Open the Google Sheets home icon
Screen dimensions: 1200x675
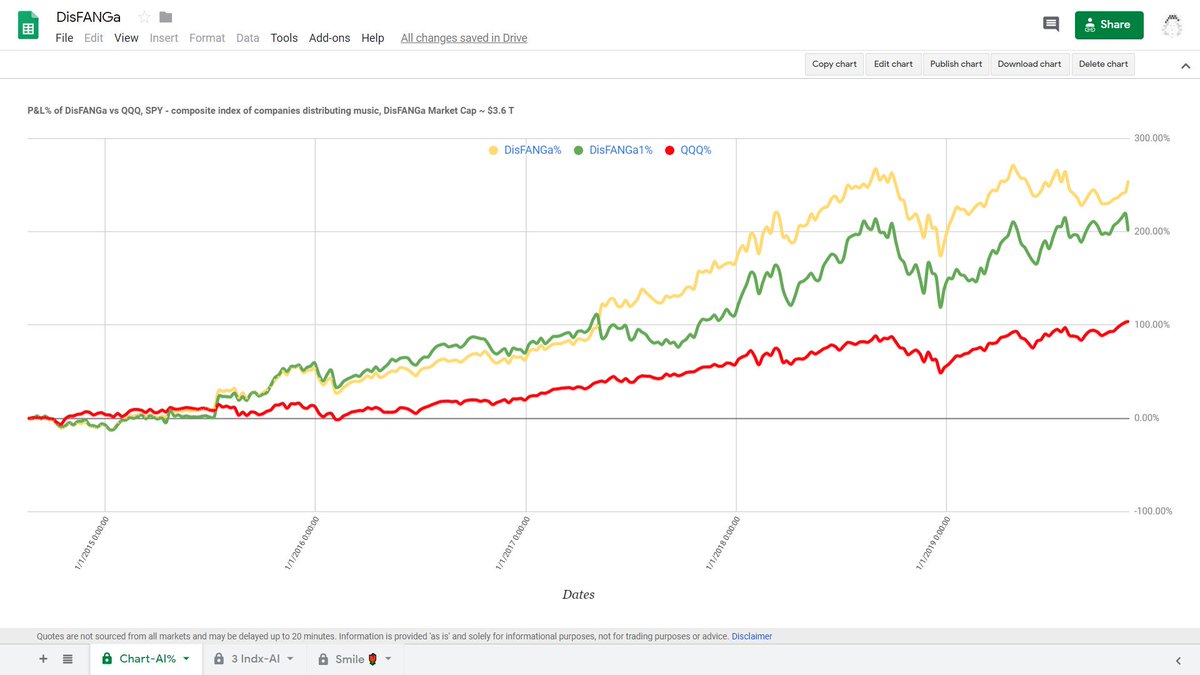(x=28, y=25)
